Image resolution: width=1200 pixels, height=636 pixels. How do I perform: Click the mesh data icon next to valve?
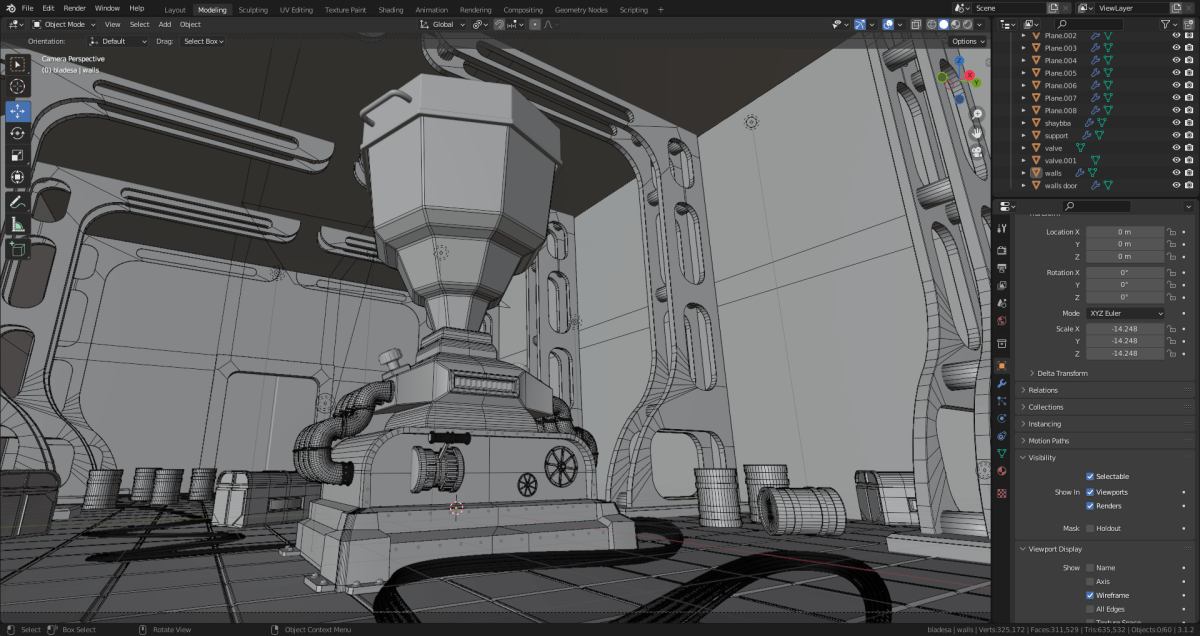tap(1079, 147)
